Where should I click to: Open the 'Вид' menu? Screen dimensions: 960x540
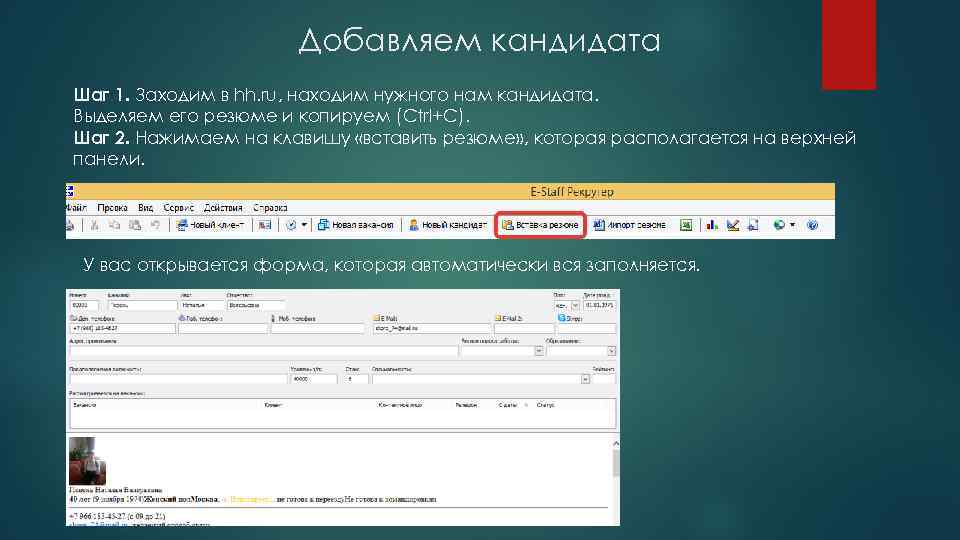[145, 208]
